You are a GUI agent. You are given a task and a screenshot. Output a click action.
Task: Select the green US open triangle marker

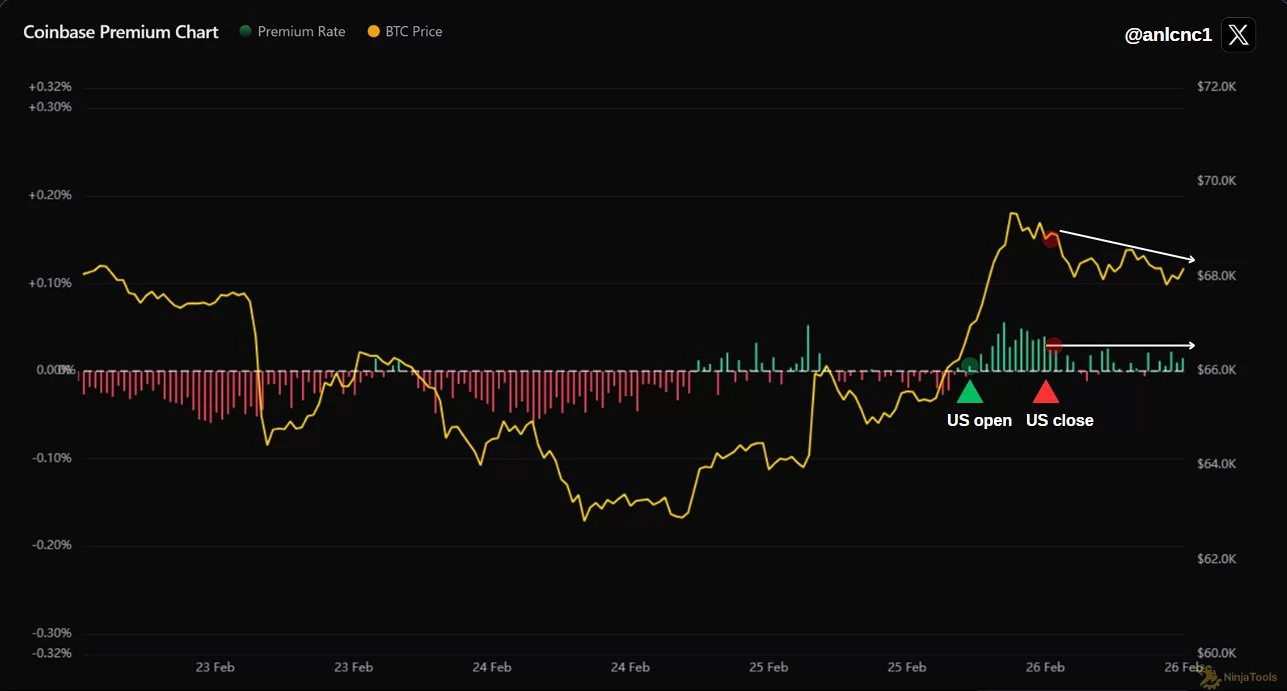click(x=970, y=391)
